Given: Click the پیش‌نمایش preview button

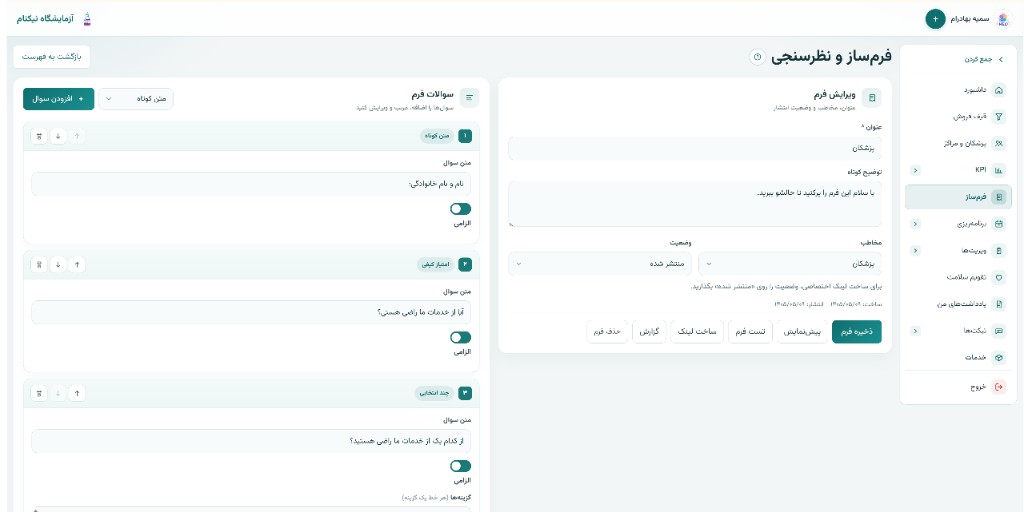Looking at the screenshot, I should (802, 332).
